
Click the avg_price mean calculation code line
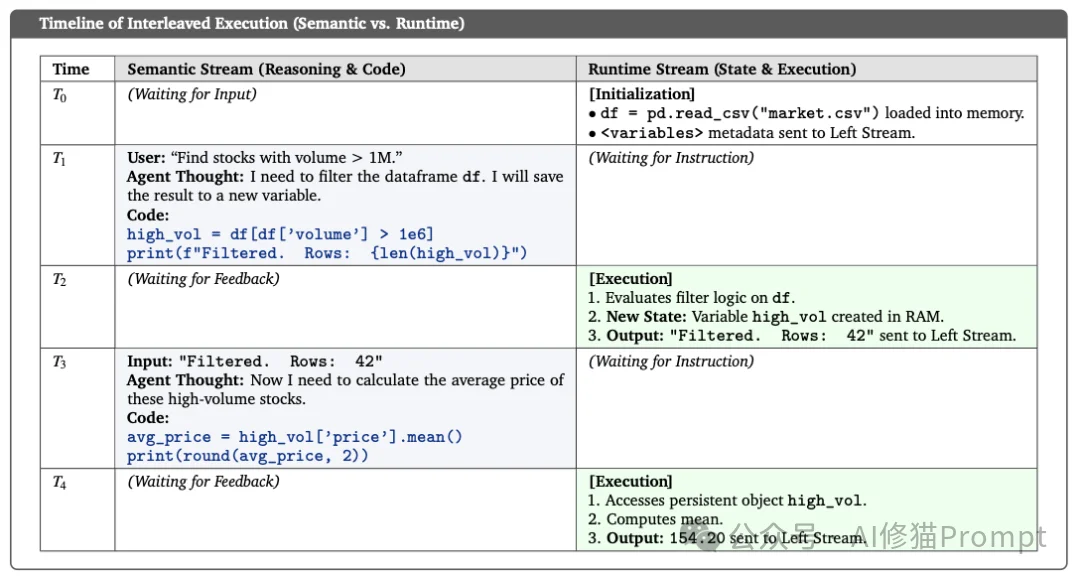point(295,437)
